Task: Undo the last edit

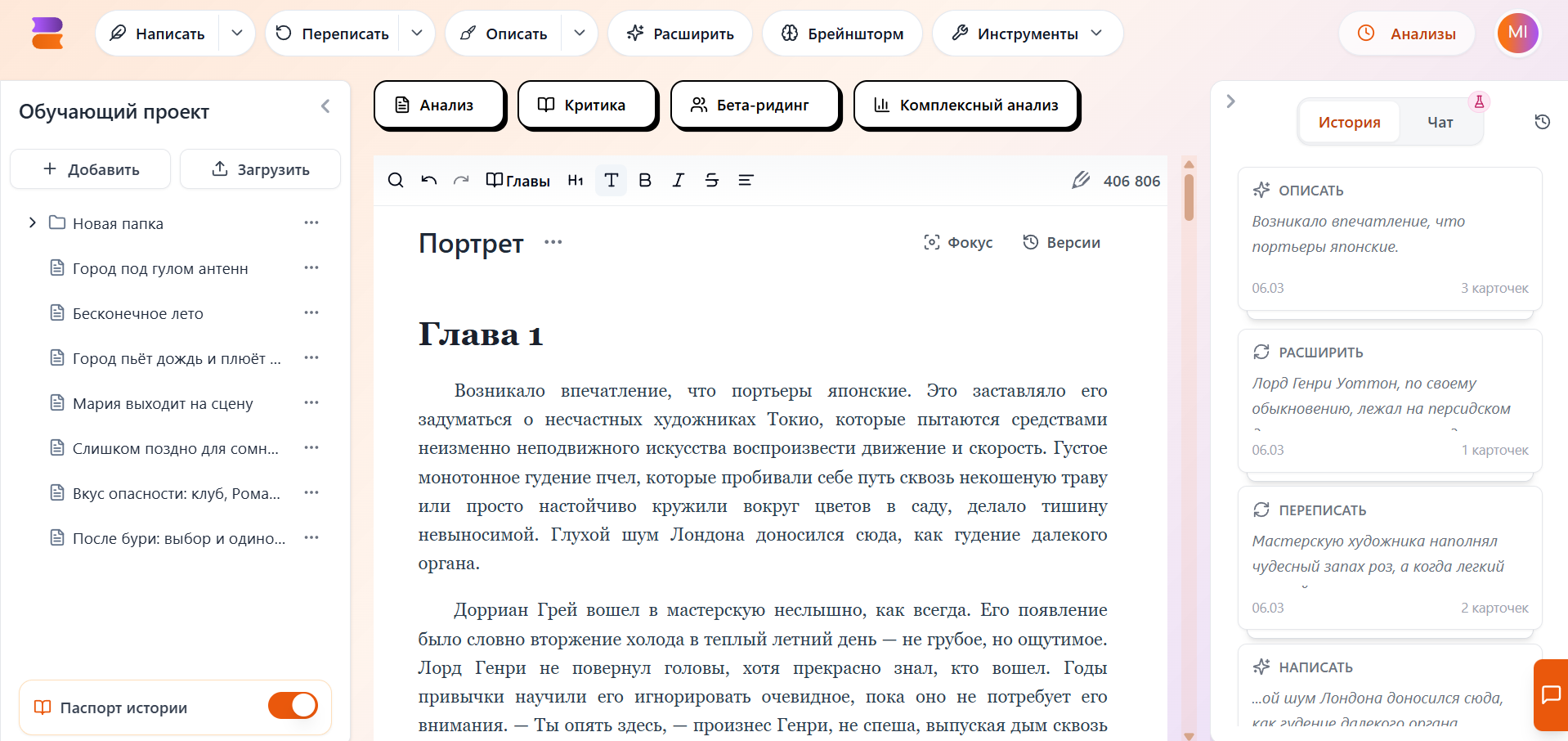Action: [x=428, y=180]
